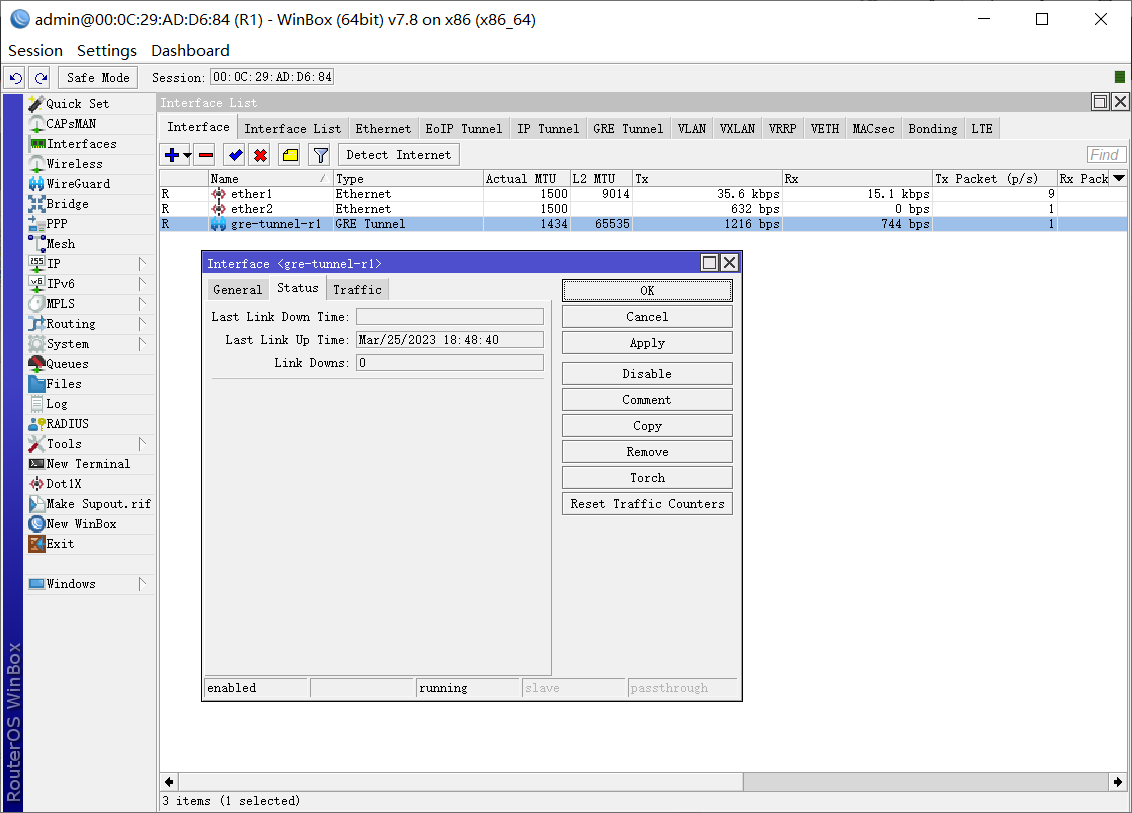
Task: Open PPP in sidebar
Action: (91, 224)
